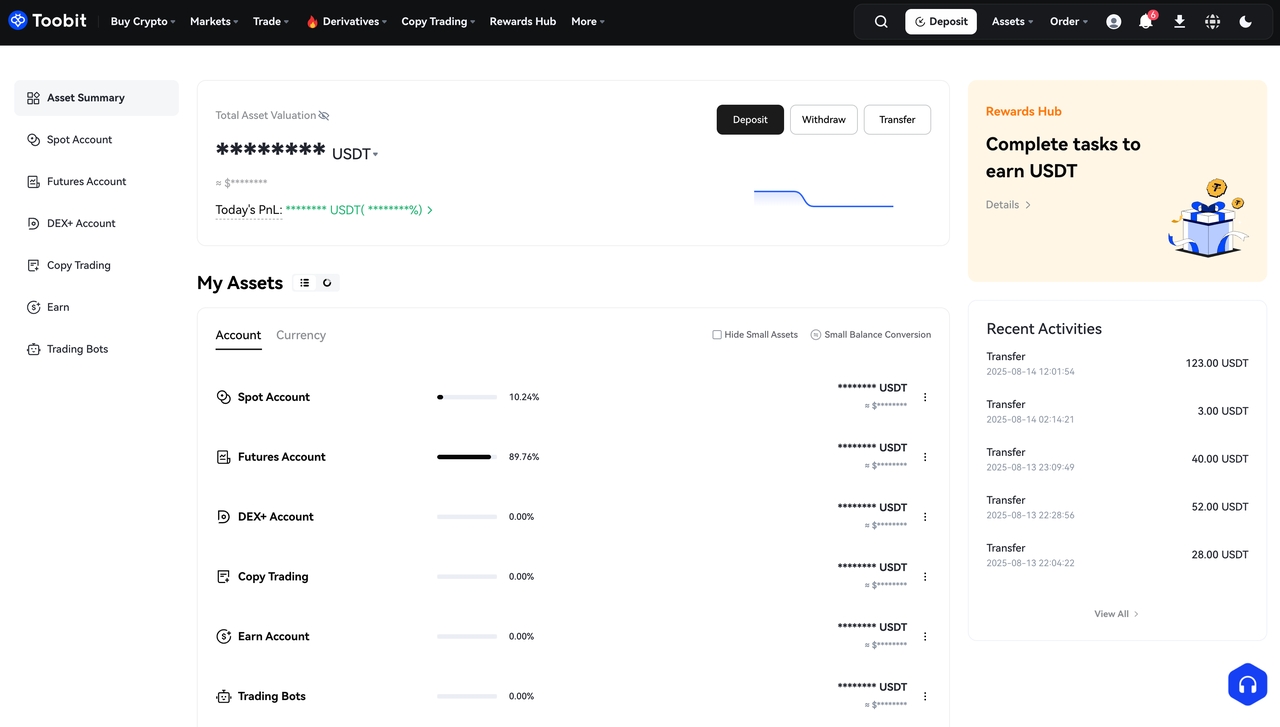The height and width of the screenshot is (727, 1280).
Task: Open the notifications bell icon
Action: tap(1146, 21)
